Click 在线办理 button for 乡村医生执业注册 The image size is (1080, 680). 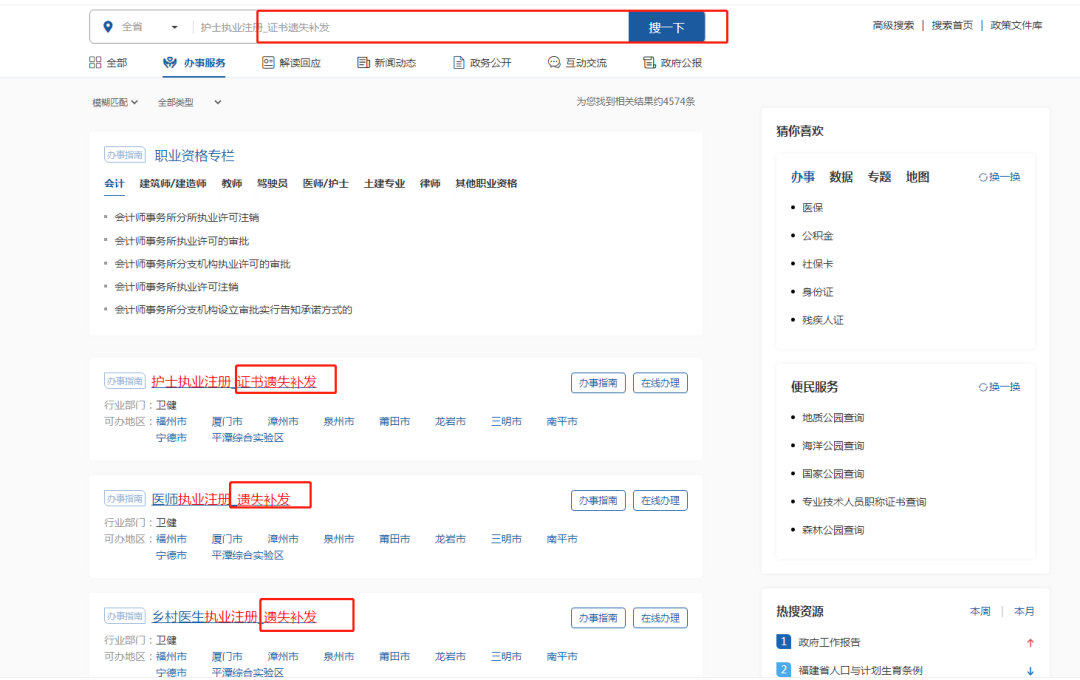pyautogui.click(x=661, y=618)
